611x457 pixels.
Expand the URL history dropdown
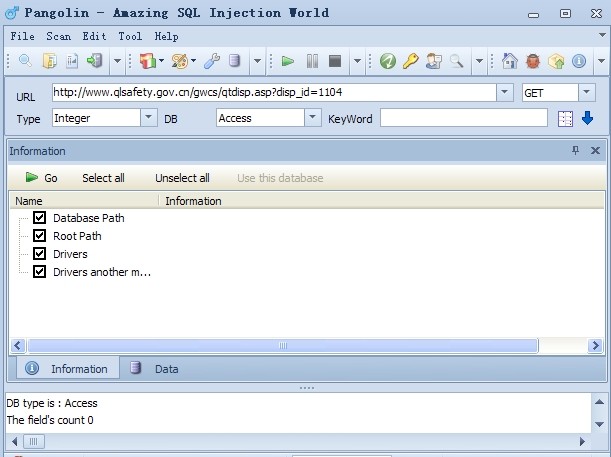click(x=505, y=92)
